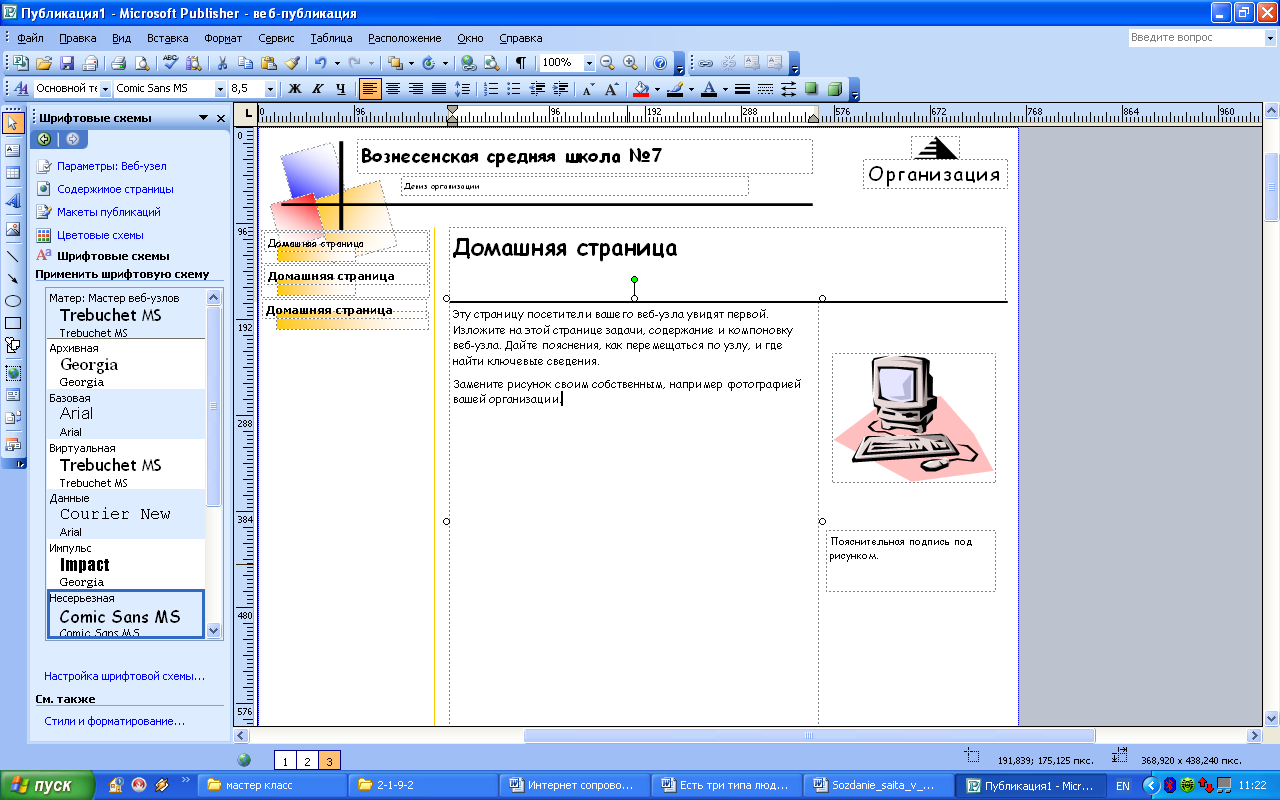This screenshot has width=1280, height=800.
Task: Toggle Justify alignment button
Action: [x=439, y=89]
